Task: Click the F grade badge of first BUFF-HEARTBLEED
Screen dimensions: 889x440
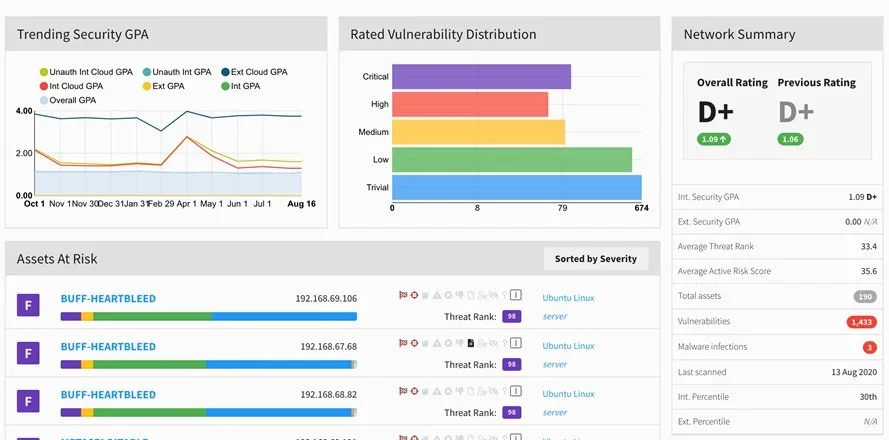Action: pyautogui.click(x=30, y=305)
